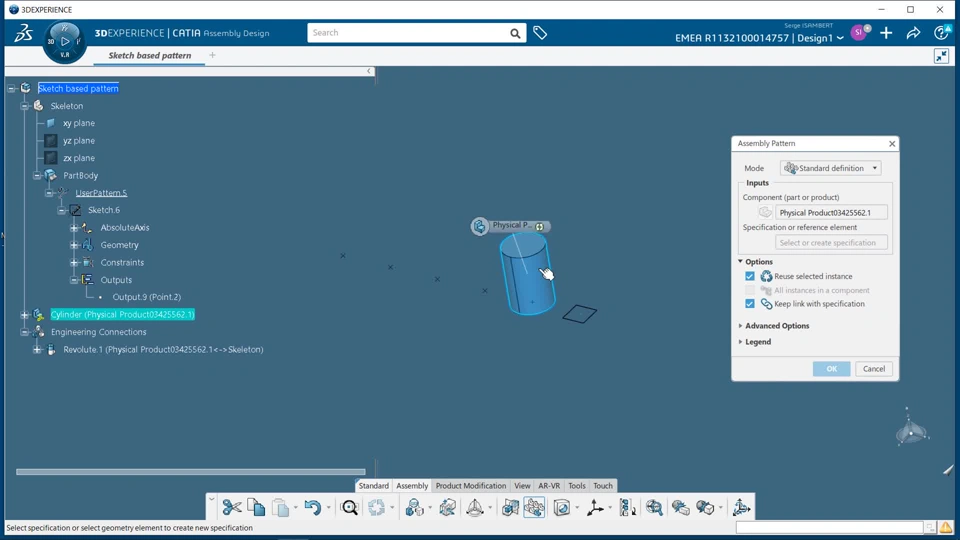Switch to Product Modification tab
The height and width of the screenshot is (540, 960).
(471, 486)
